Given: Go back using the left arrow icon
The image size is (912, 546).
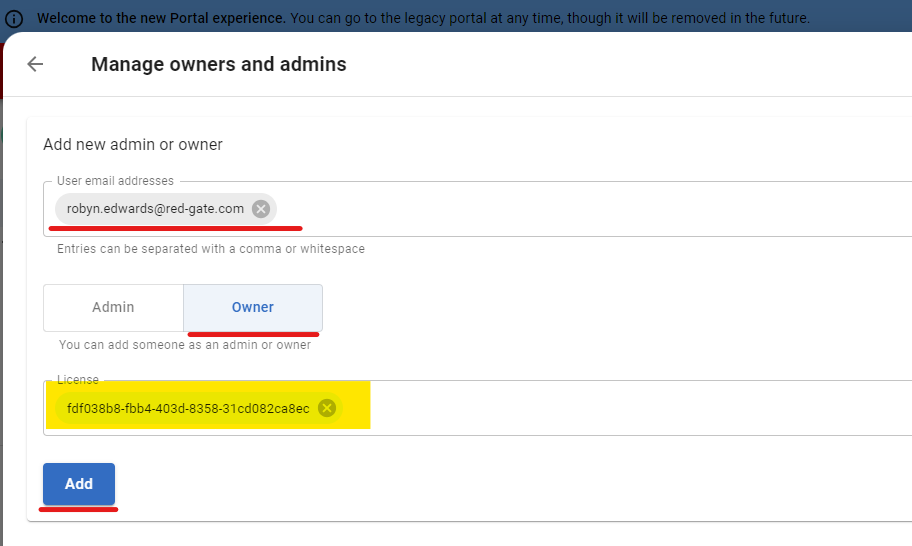Looking at the screenshot, I should tap(35, 64).
